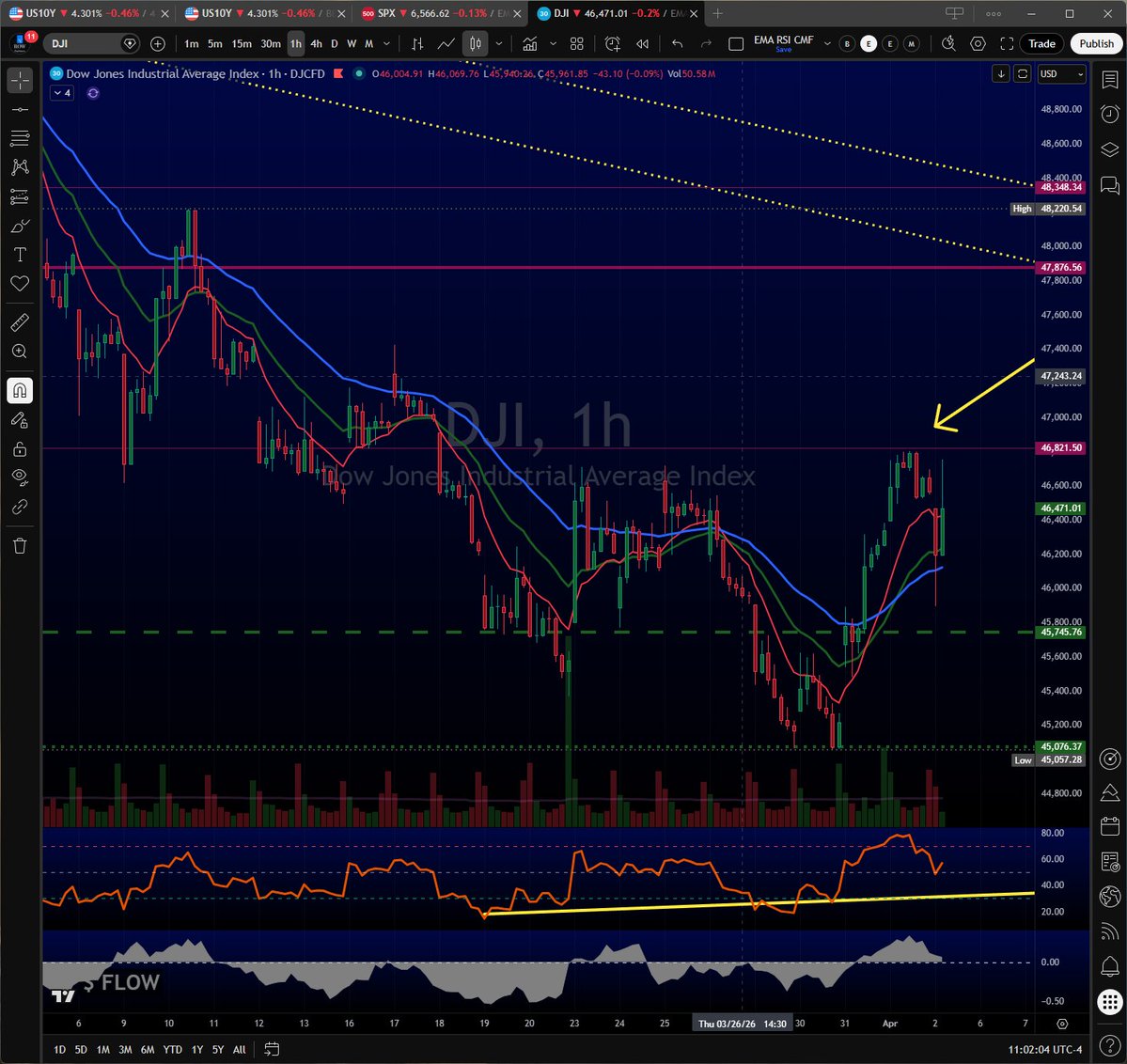Create an alert from top toolbar
Image resolution: width=1127 pixels, height=1064 pixels.
coord(612,44)
